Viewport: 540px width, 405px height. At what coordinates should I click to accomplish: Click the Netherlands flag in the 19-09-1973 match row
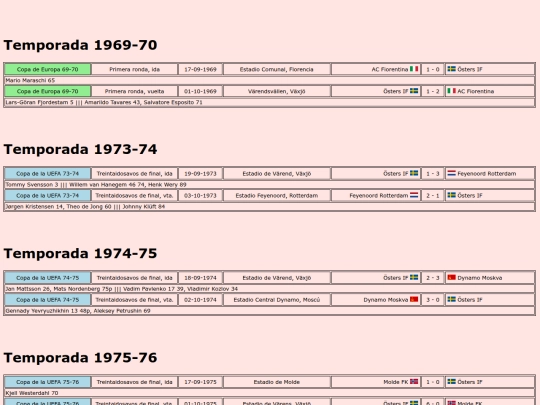coord(451,173)
